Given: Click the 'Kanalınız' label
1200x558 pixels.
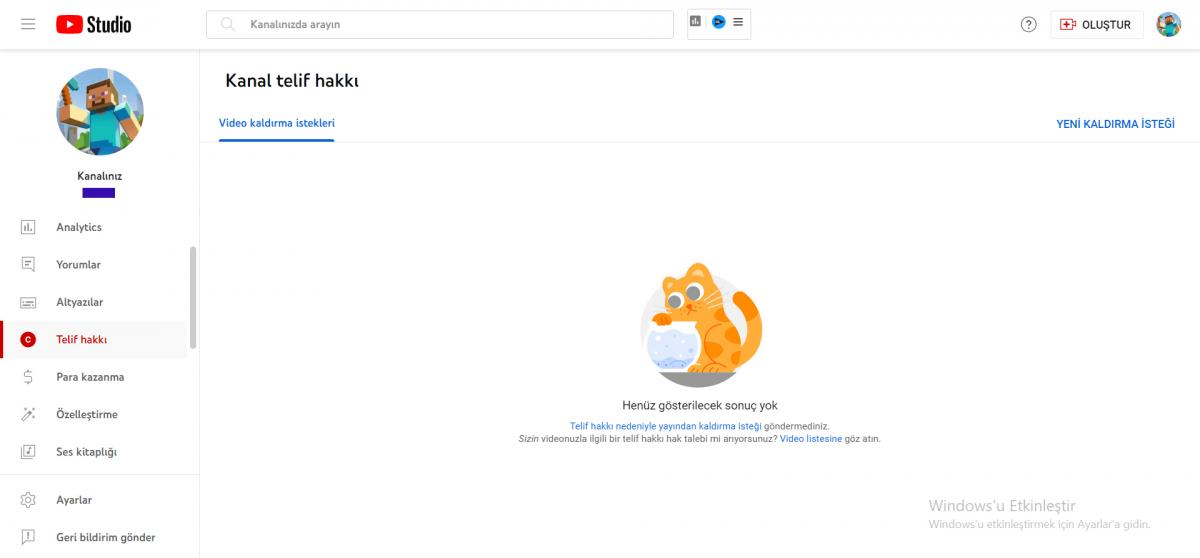Looking at the screenshot, I should pos(99,176).
